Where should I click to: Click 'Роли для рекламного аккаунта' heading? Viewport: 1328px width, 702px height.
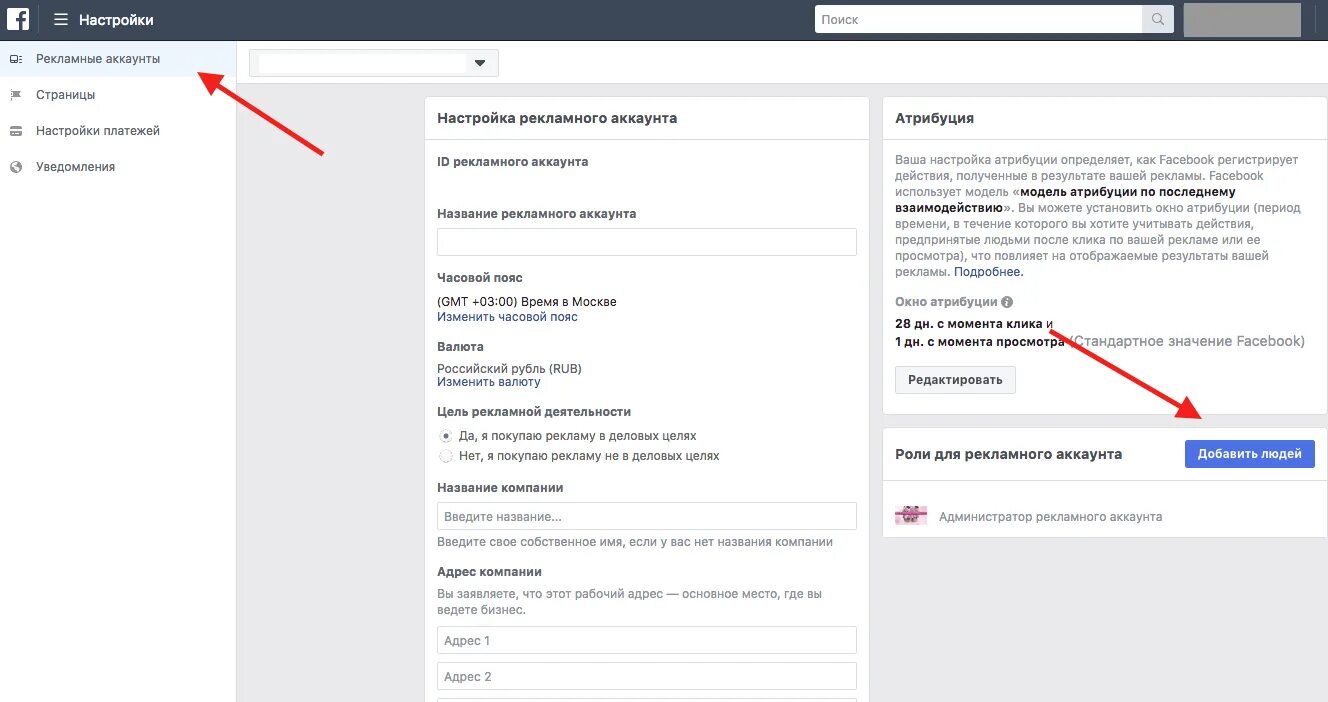(x=1008, y=454)
